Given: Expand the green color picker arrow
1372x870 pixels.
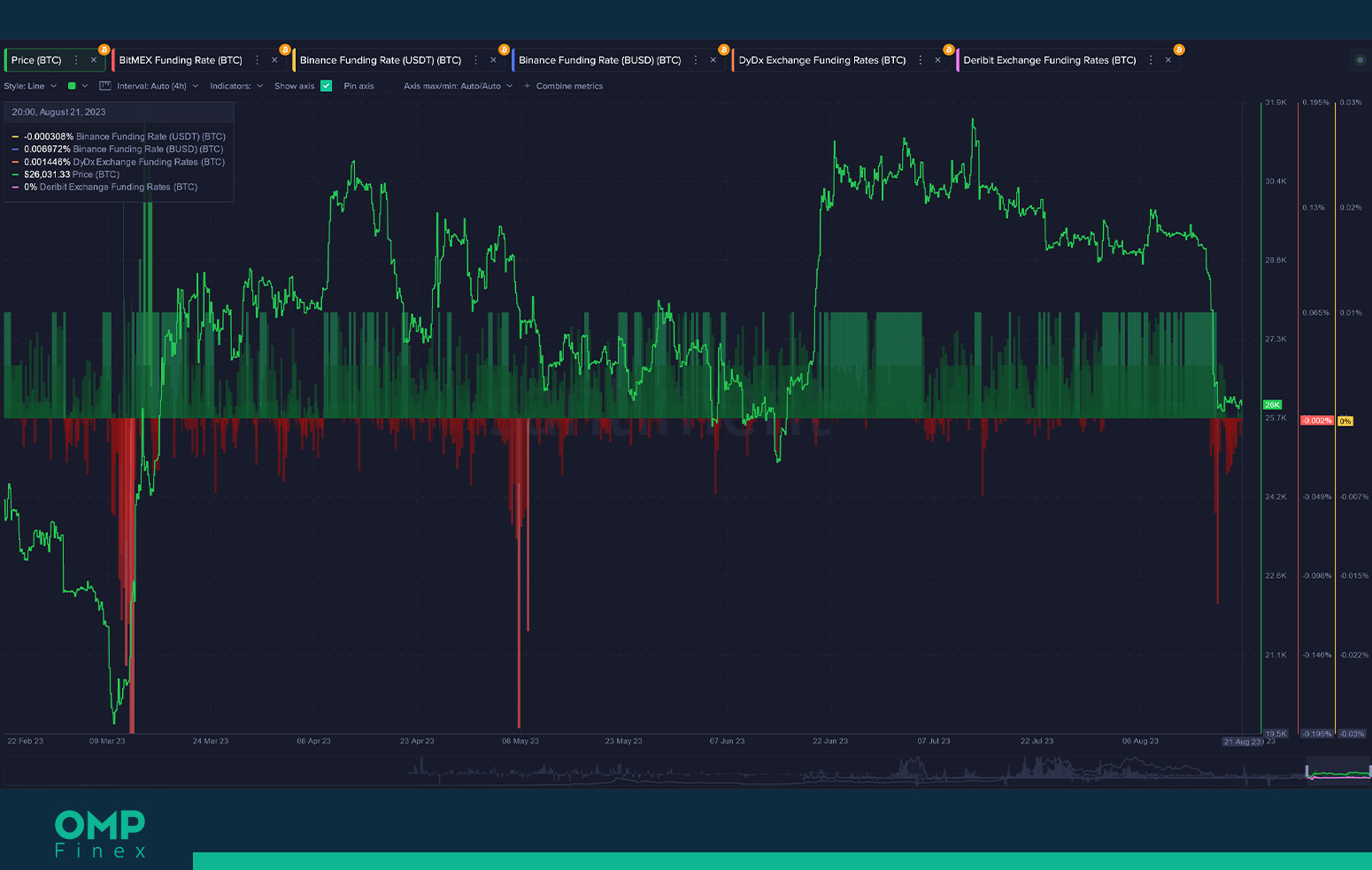Looking at the screenshot, I should [x=85, y=86].
